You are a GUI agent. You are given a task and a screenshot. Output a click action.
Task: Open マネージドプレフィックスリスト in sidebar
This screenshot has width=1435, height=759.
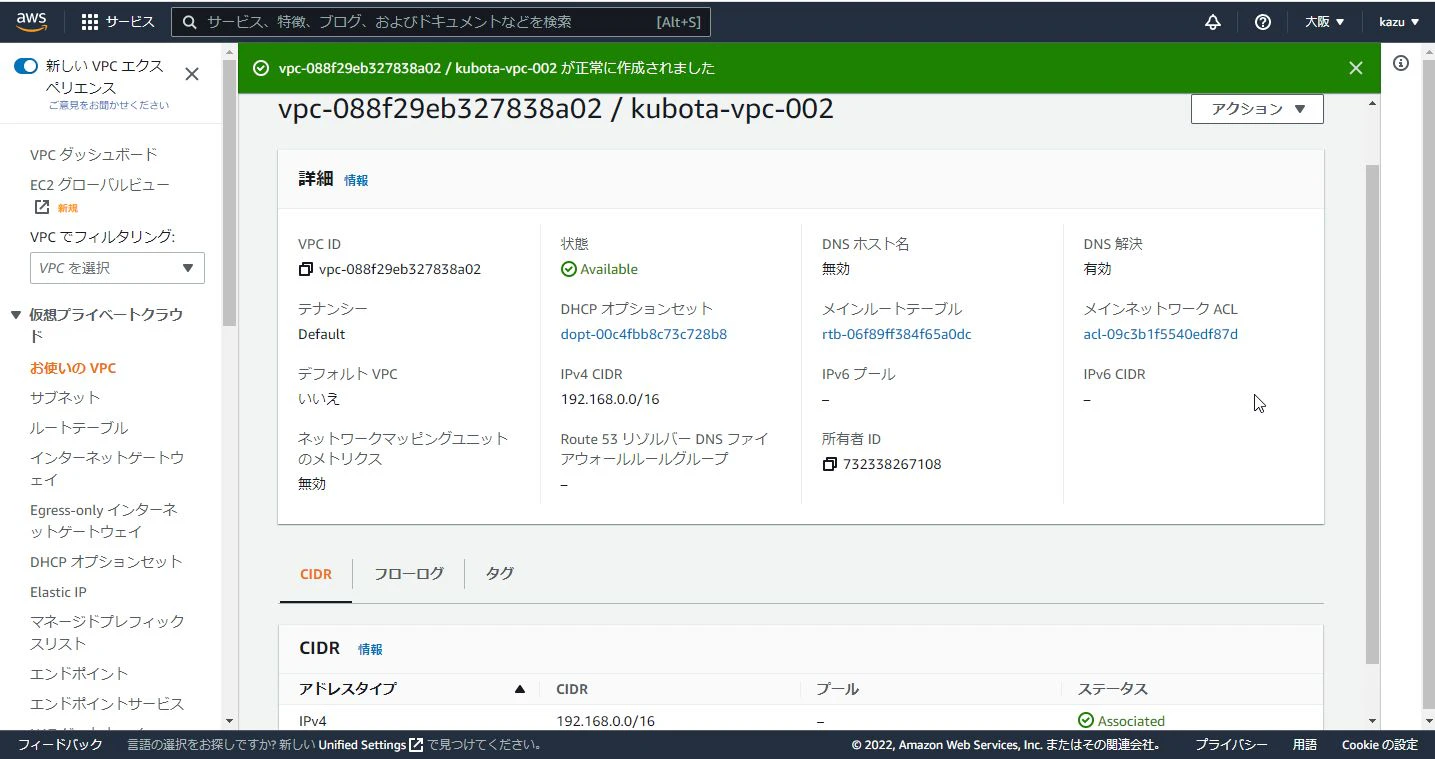pos(107,633)
